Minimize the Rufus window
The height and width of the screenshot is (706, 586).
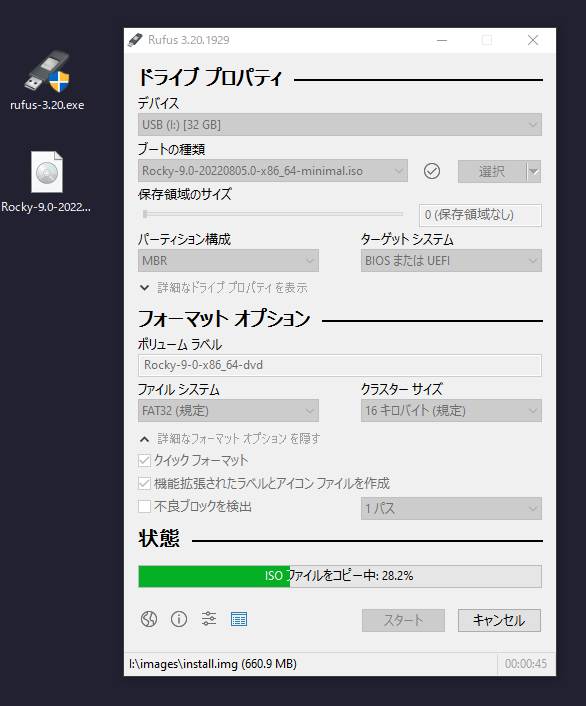pos(442,40)
